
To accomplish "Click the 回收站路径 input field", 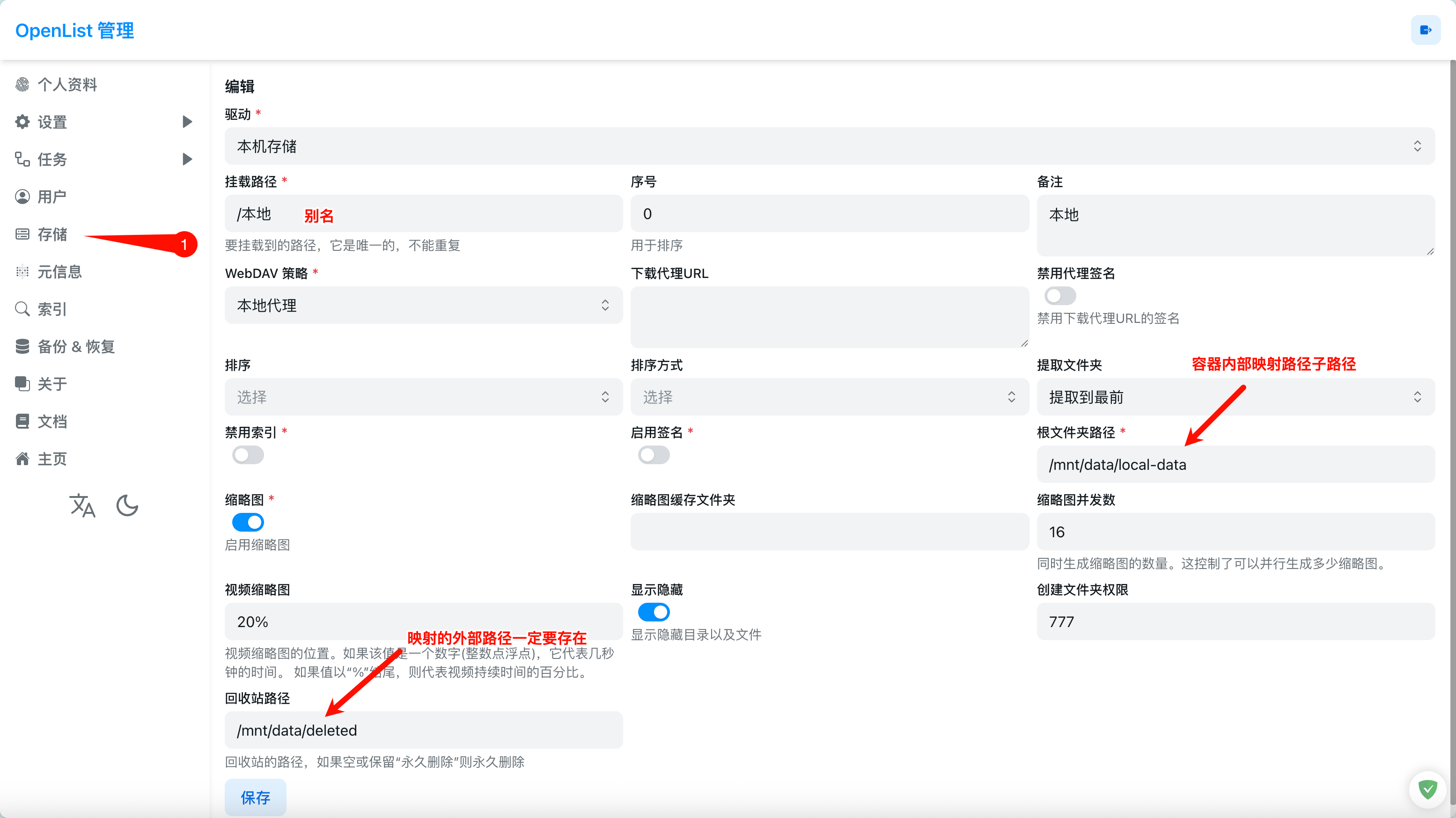I will tap(423, 730).
